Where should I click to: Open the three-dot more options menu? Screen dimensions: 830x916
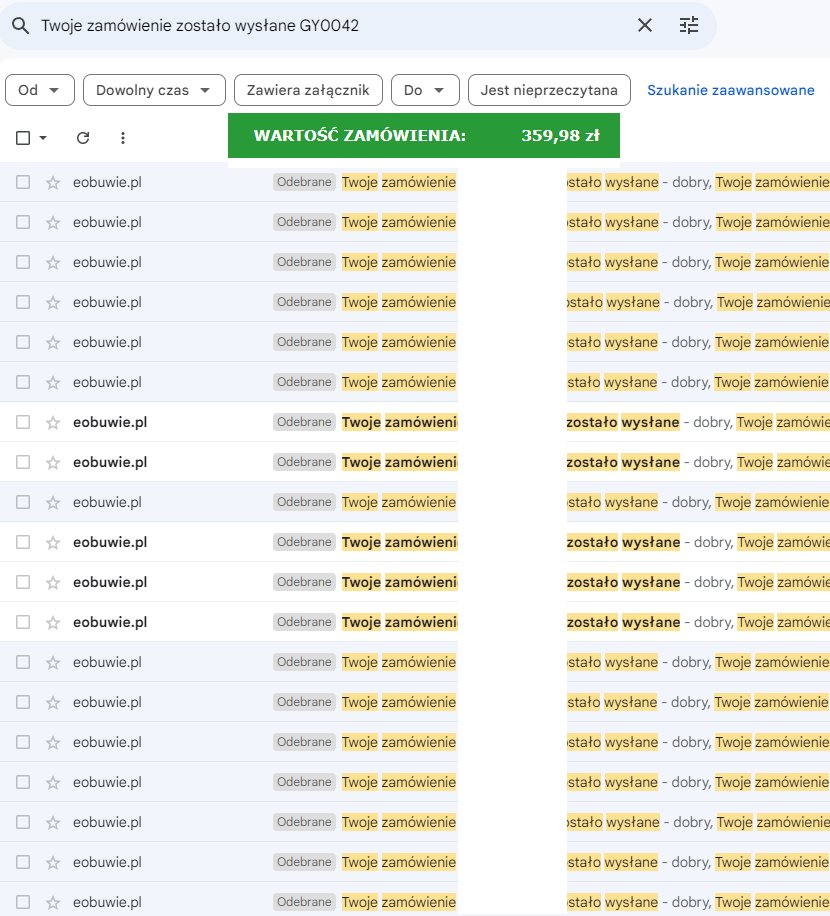123,138
